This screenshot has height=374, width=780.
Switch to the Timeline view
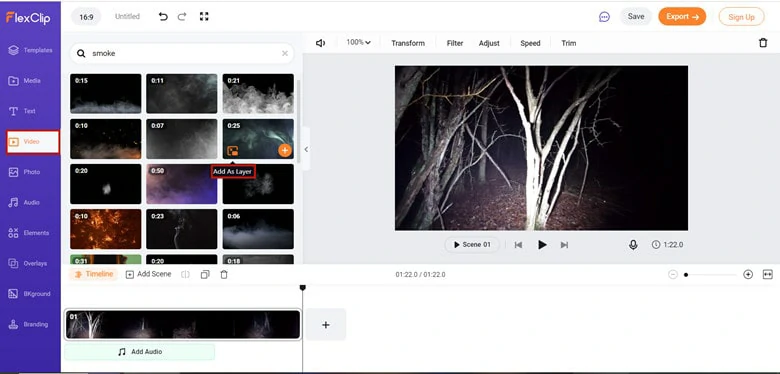(94, 274)
